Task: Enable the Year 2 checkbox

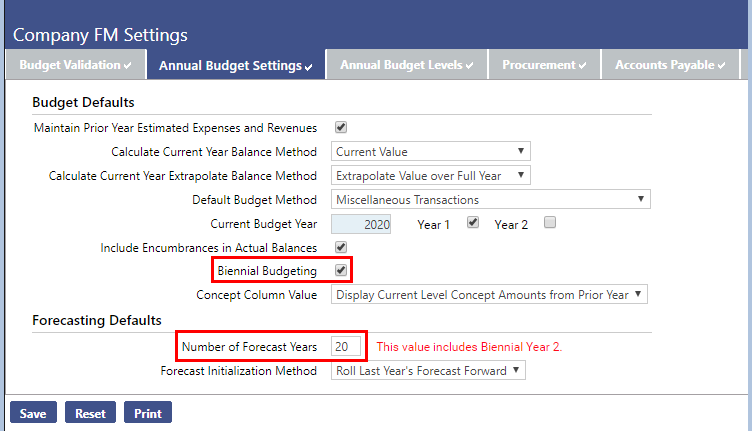Action: click(x=549, y=223)
